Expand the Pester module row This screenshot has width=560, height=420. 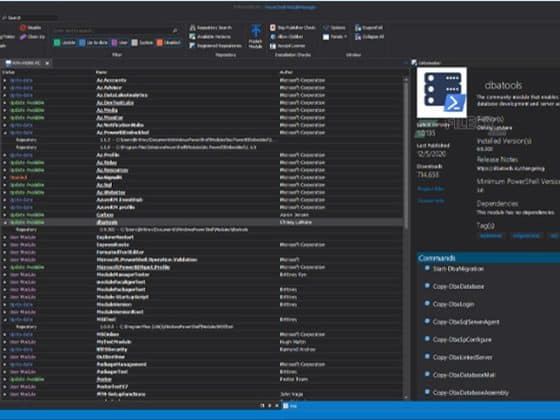pos(5,379)
